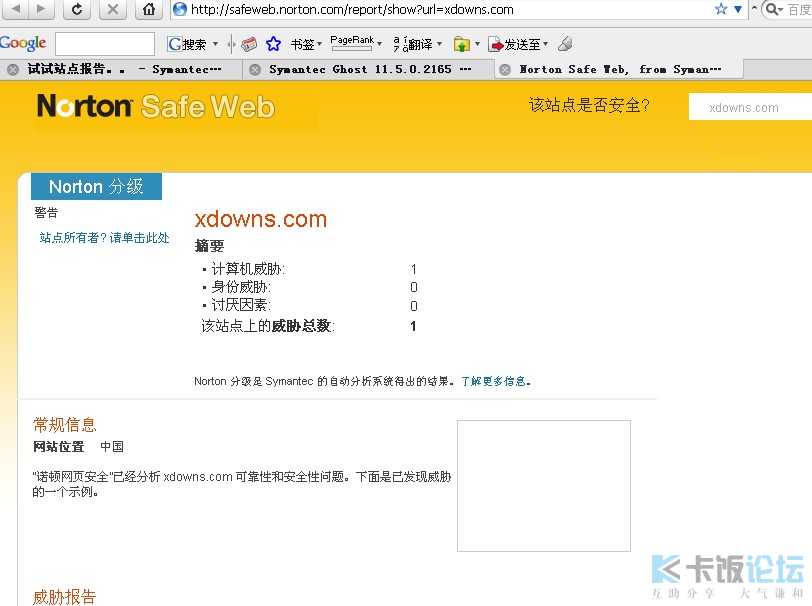812x606 pixels.
Task: Open the search engine magnifier dropdown
Action: coord(774,9)
